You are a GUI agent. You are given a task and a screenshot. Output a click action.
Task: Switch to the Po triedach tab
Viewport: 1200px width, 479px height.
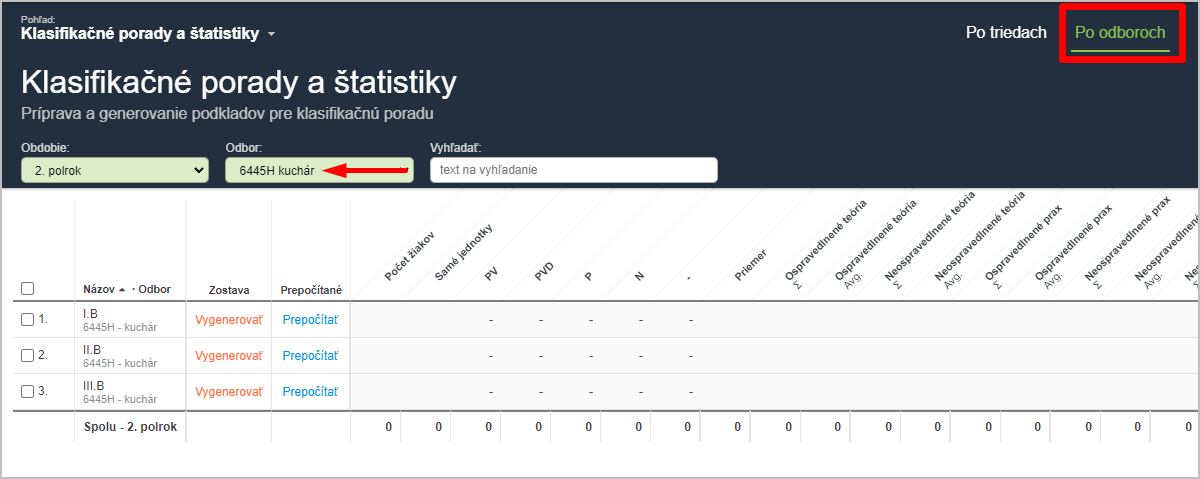pos(1006,32)
